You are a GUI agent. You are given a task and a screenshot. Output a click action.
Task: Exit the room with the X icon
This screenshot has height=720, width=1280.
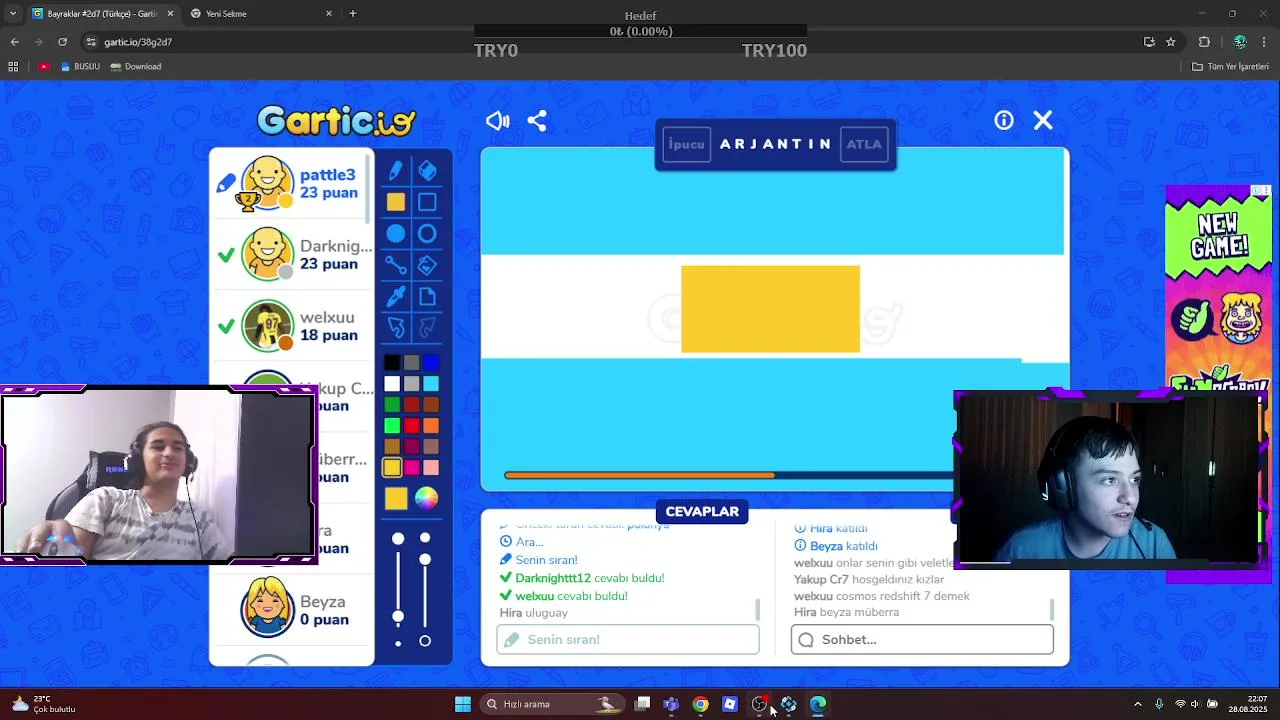click(1043, 120)
